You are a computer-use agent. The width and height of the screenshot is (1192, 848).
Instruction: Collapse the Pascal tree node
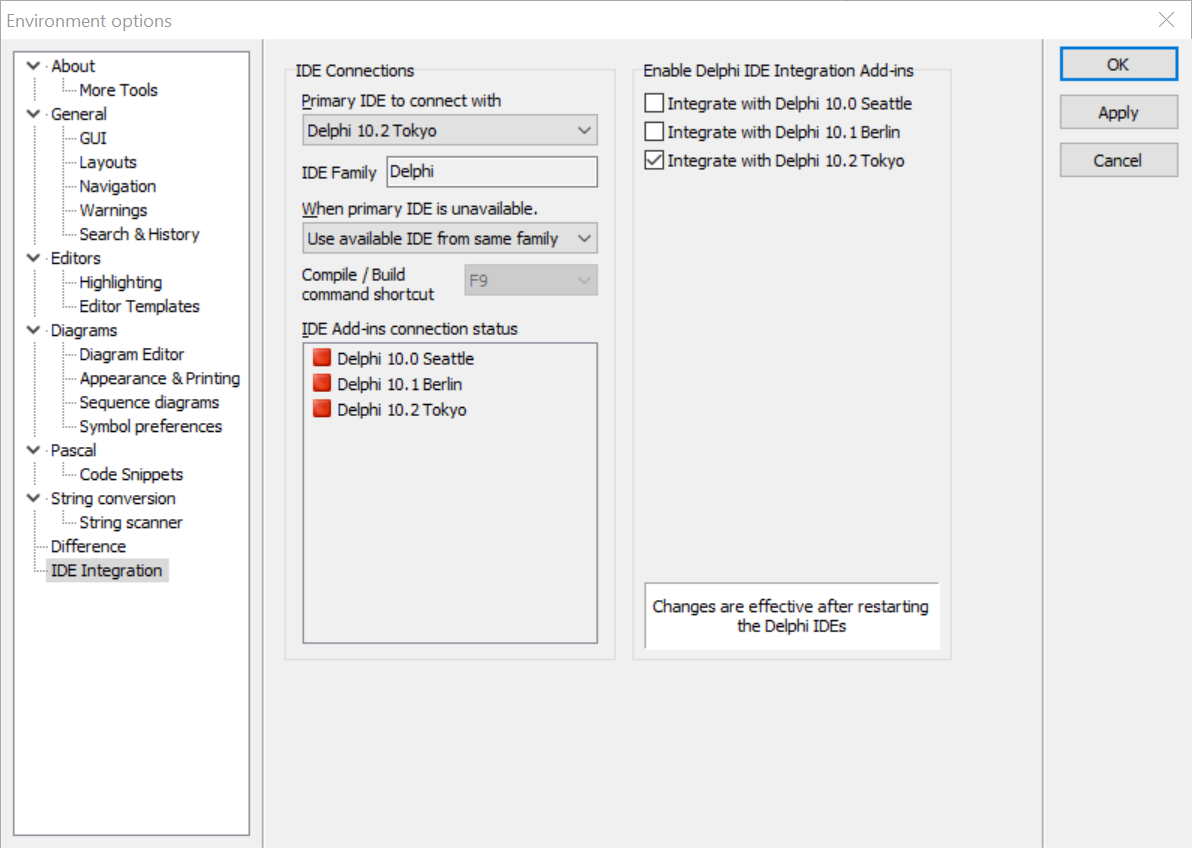(x=33, y=450)
